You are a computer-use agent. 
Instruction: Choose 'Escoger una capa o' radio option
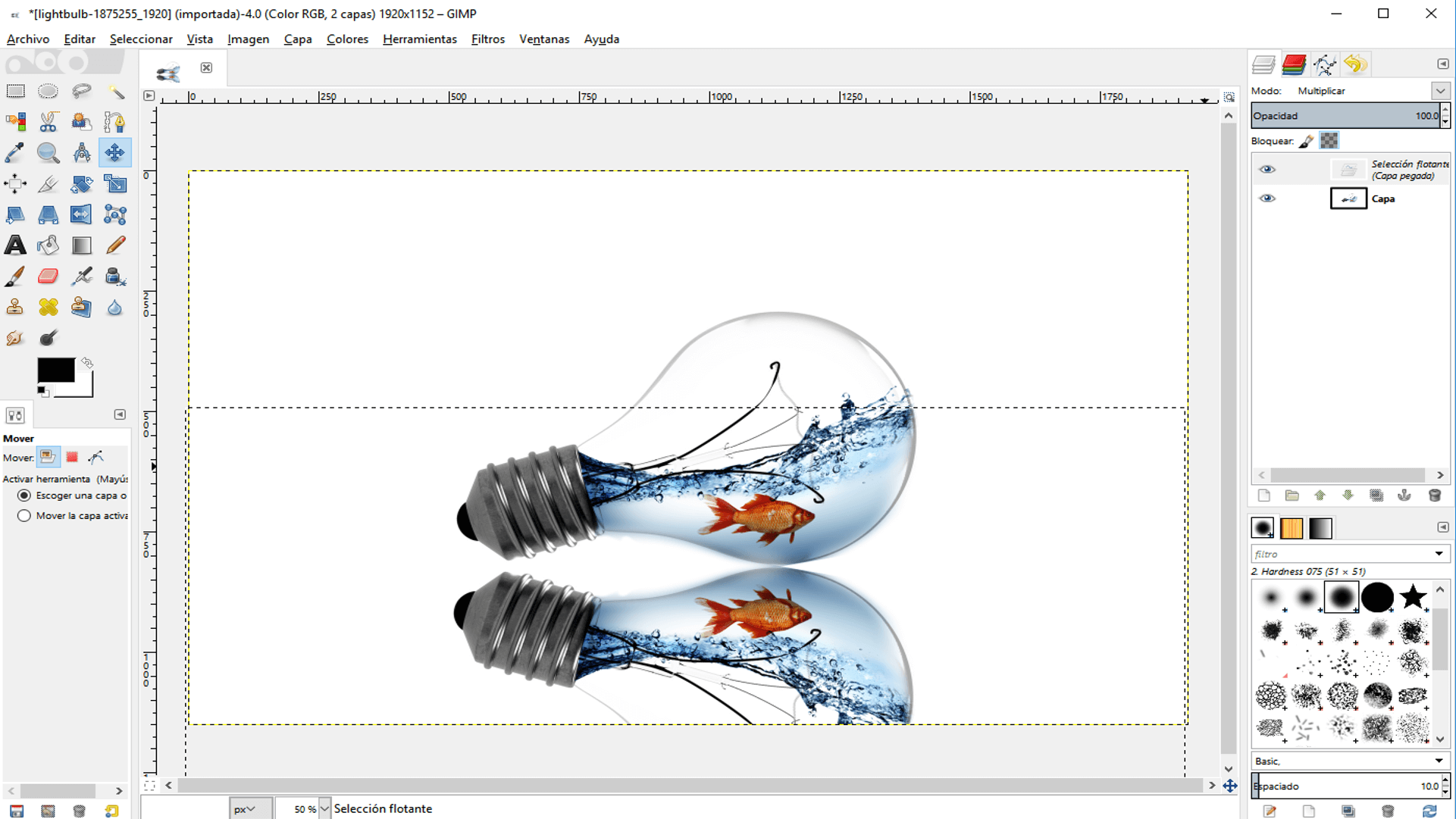(24, 495)
